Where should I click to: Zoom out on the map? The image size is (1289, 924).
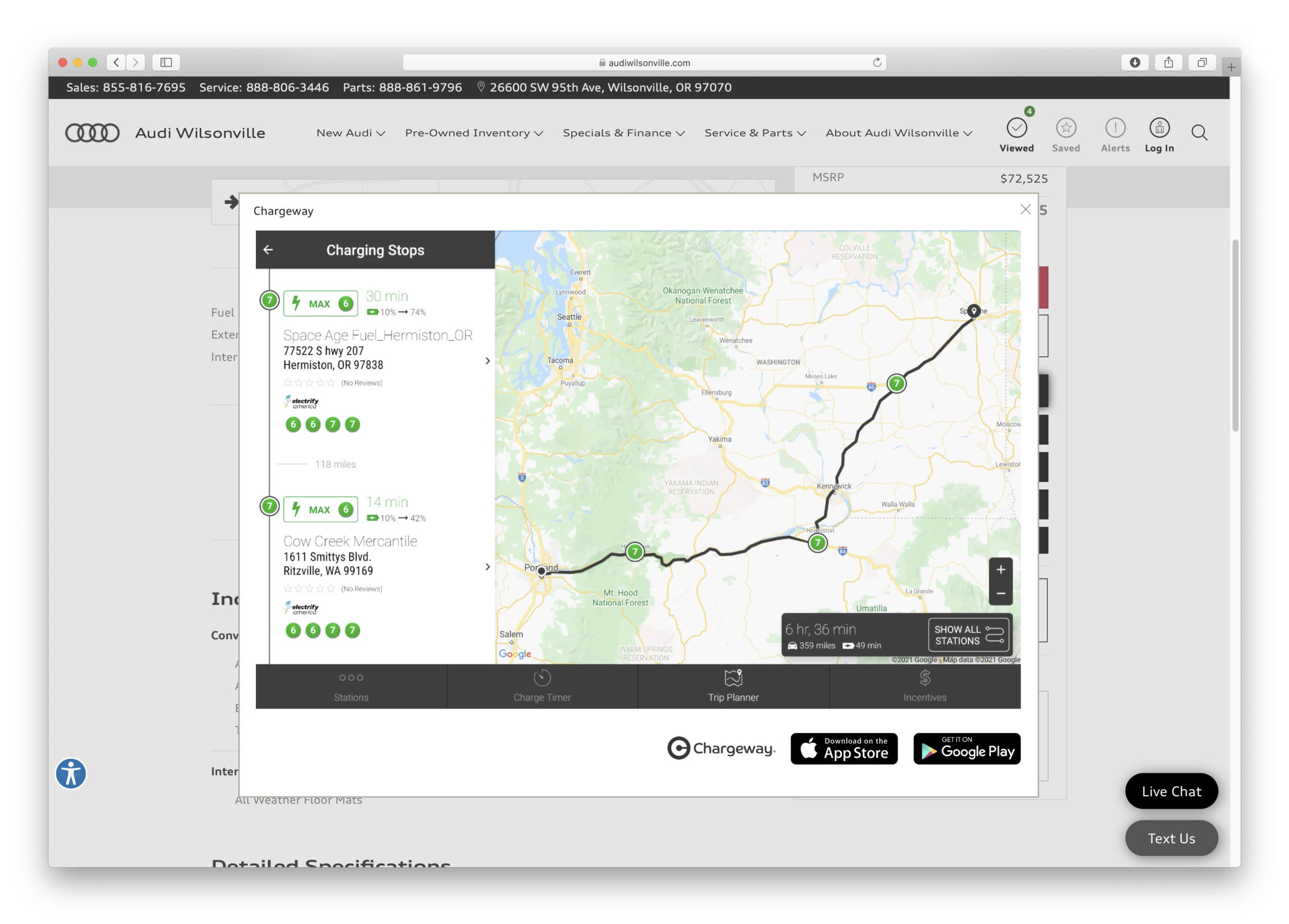[1001, 593]
